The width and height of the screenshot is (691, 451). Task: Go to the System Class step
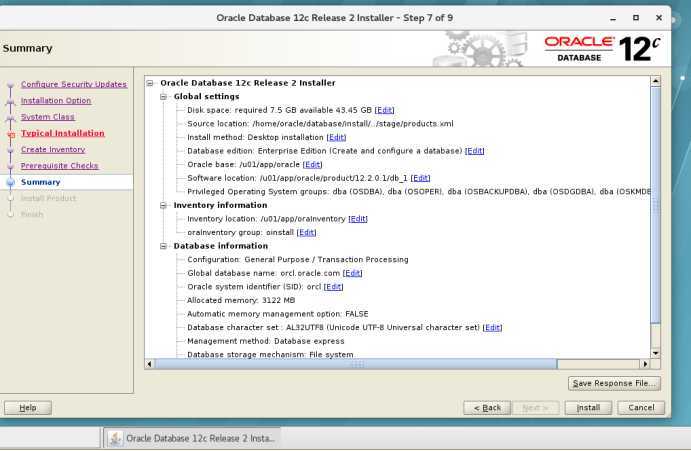tap(48, 117)
